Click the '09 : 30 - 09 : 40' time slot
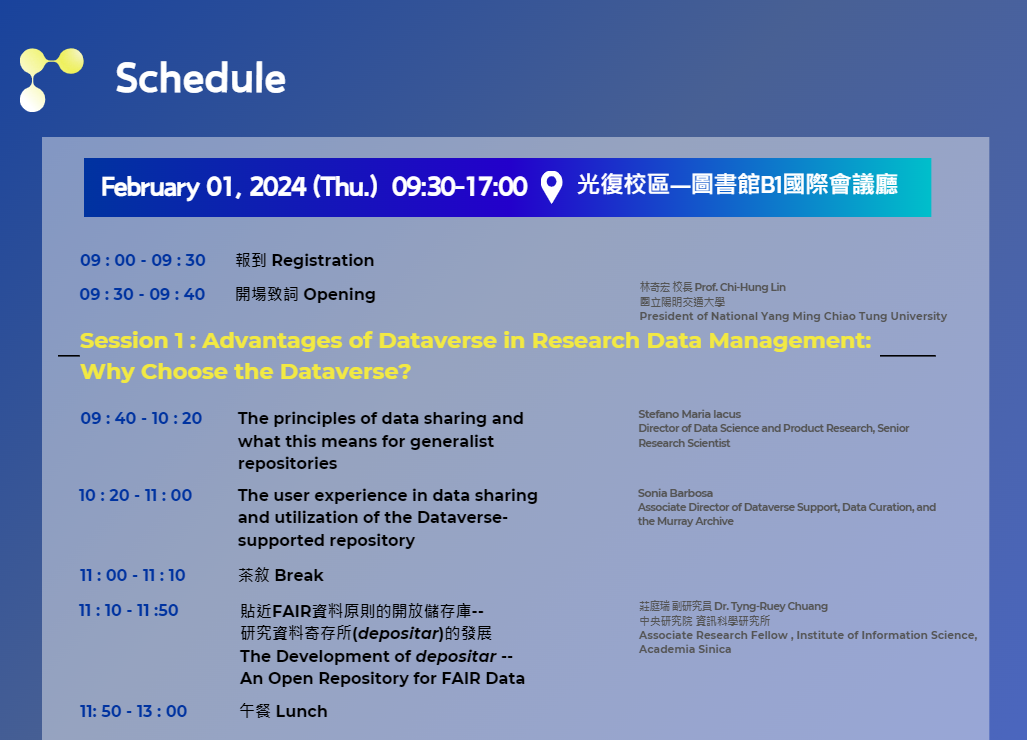 pyautogui.click(x=142, y=295)
